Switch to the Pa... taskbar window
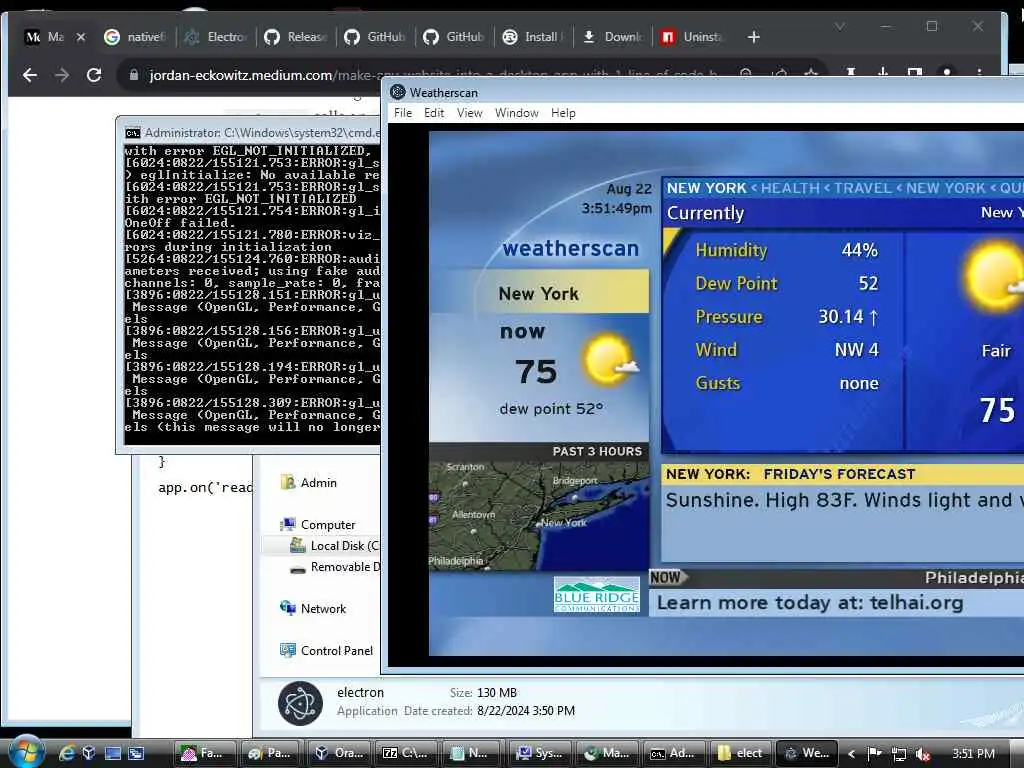The width and height of the screenshot is (1024, 768). [272, 753]
